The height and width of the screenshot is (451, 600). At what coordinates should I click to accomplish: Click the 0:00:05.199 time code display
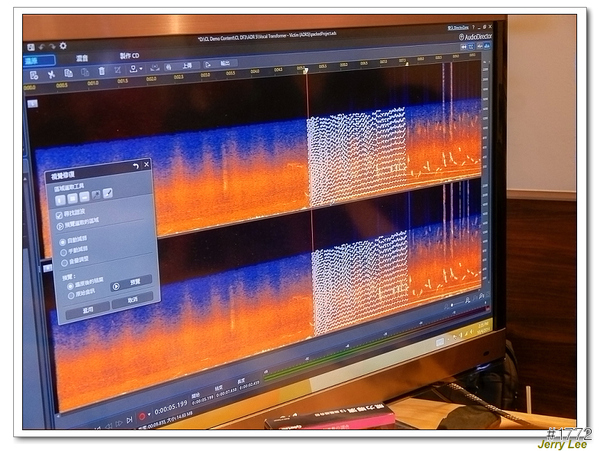[x=171, y=407]
